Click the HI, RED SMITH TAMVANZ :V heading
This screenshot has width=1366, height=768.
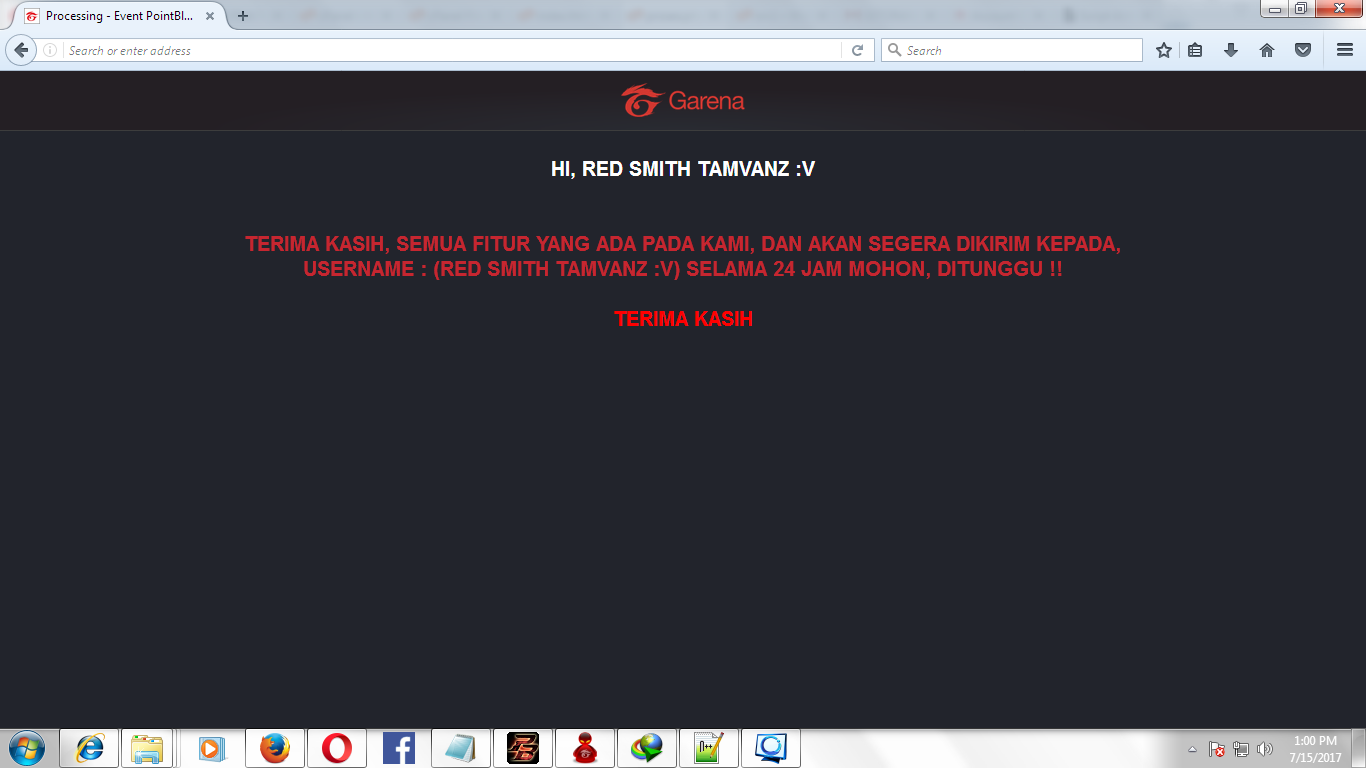coord(683,169)
